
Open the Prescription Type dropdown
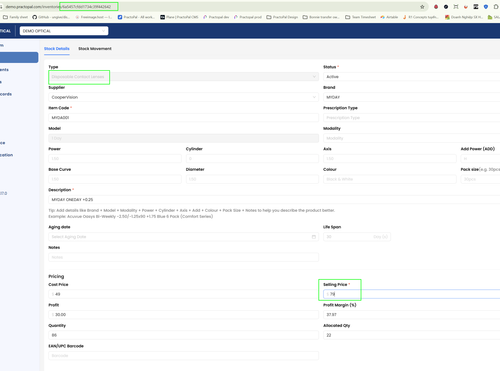point(412,118)
